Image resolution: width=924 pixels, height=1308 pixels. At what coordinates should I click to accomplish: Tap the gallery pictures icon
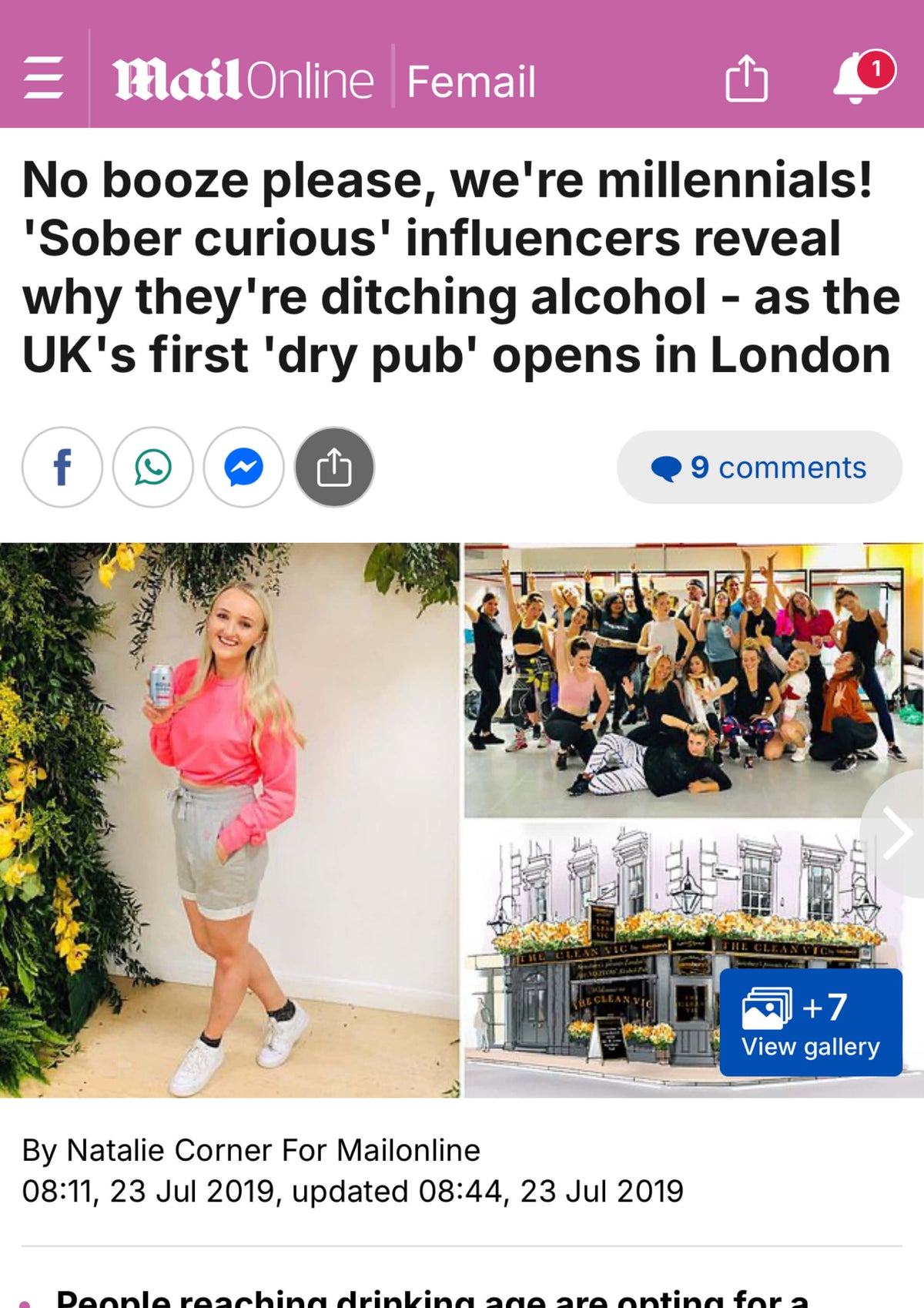pos(766,1008)
